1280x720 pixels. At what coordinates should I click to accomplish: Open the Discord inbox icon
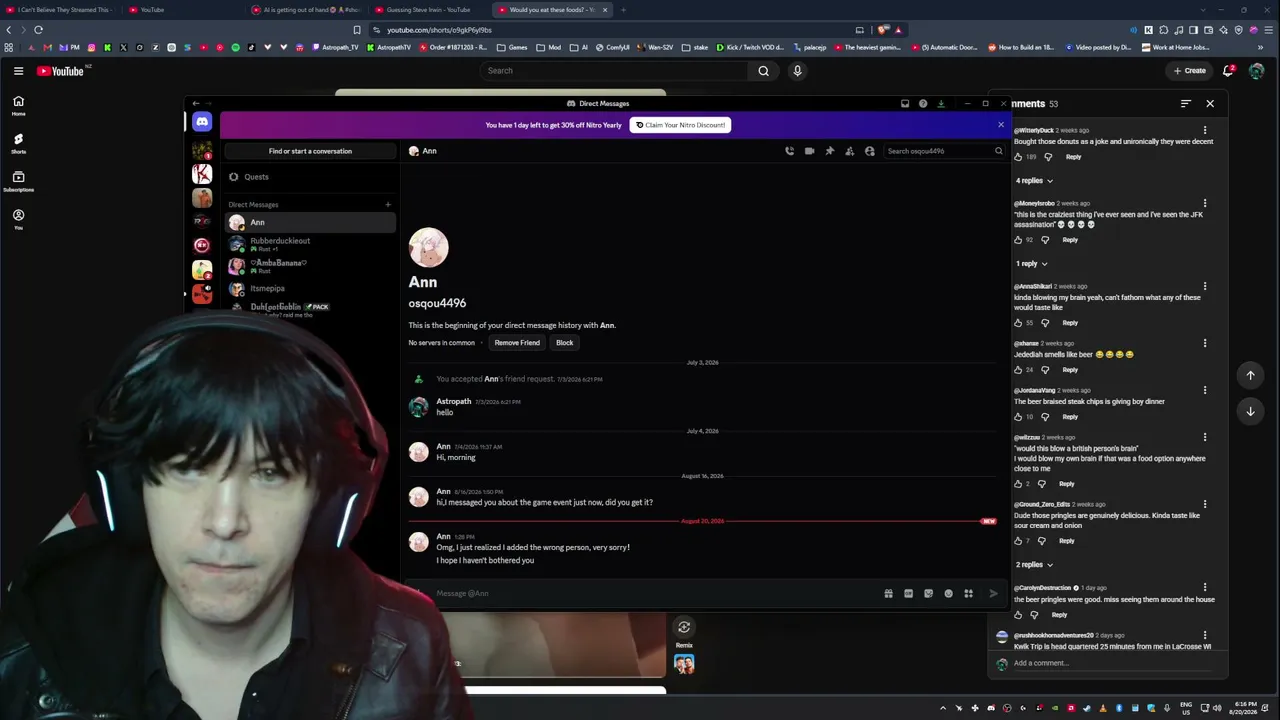[905, 103]
